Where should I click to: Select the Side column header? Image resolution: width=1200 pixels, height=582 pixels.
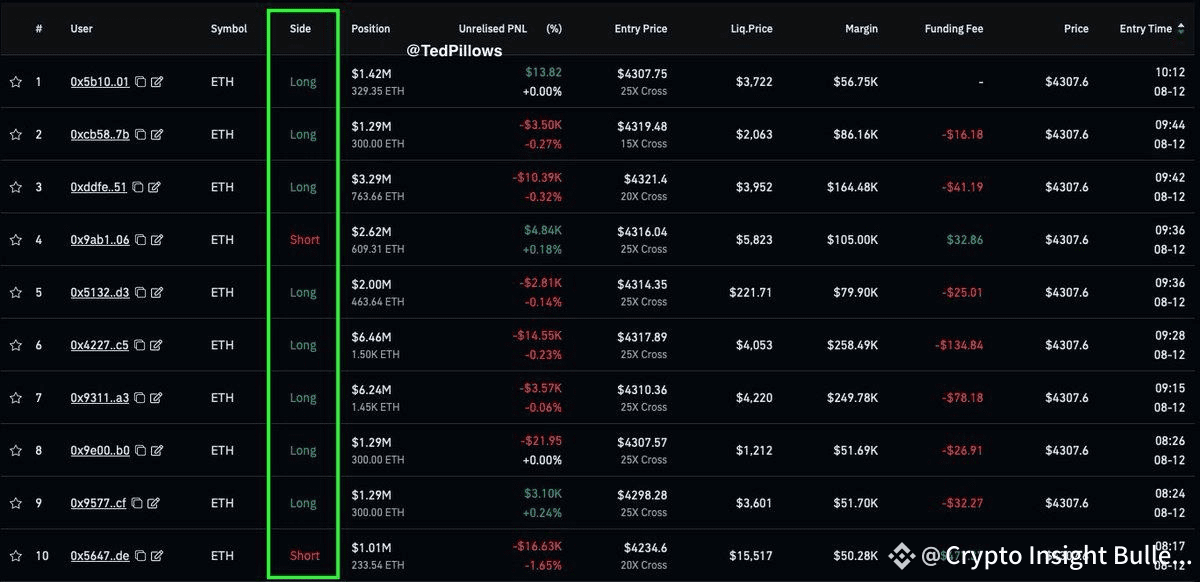[300, 29]
